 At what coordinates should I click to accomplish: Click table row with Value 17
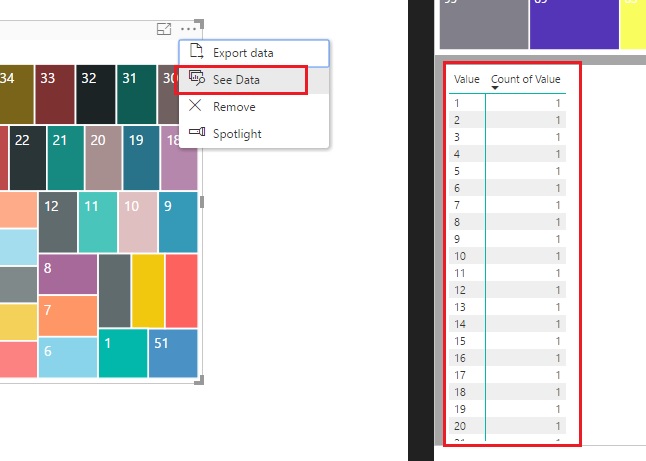pyautogui.click(x=508, y=375)
